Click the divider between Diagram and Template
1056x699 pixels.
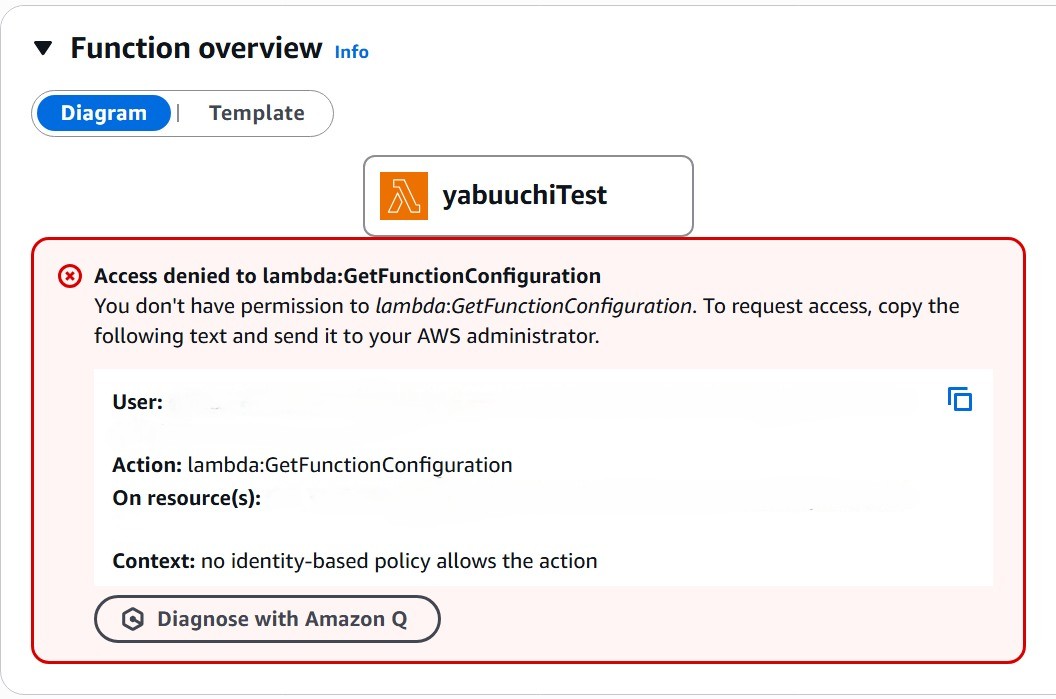178,113
